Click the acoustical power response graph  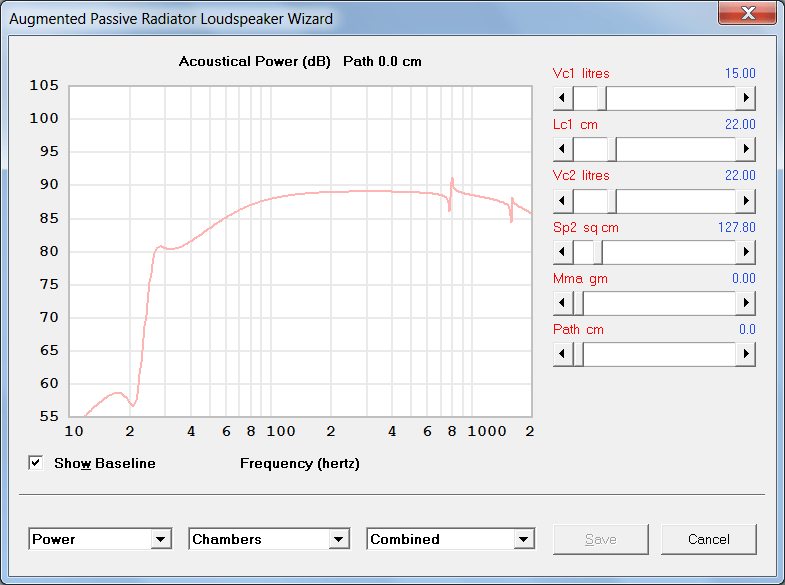coord(300,251)
